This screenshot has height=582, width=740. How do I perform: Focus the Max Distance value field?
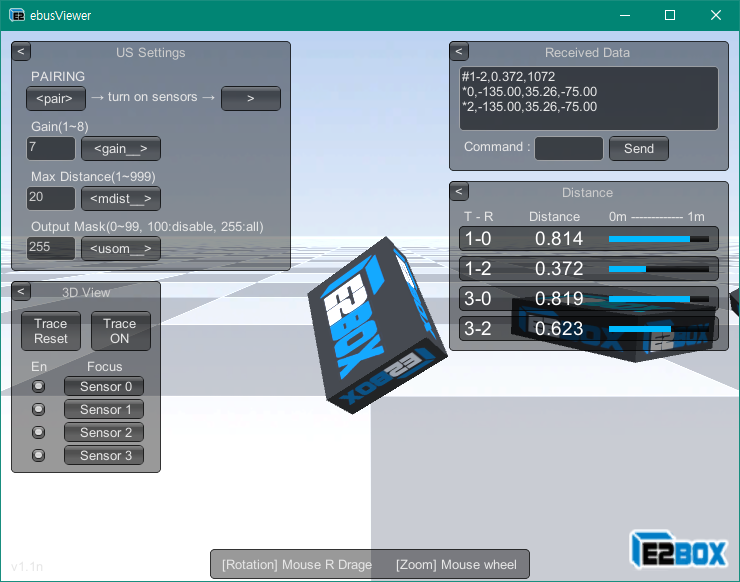pyautogui.click(x=50, y=199)
